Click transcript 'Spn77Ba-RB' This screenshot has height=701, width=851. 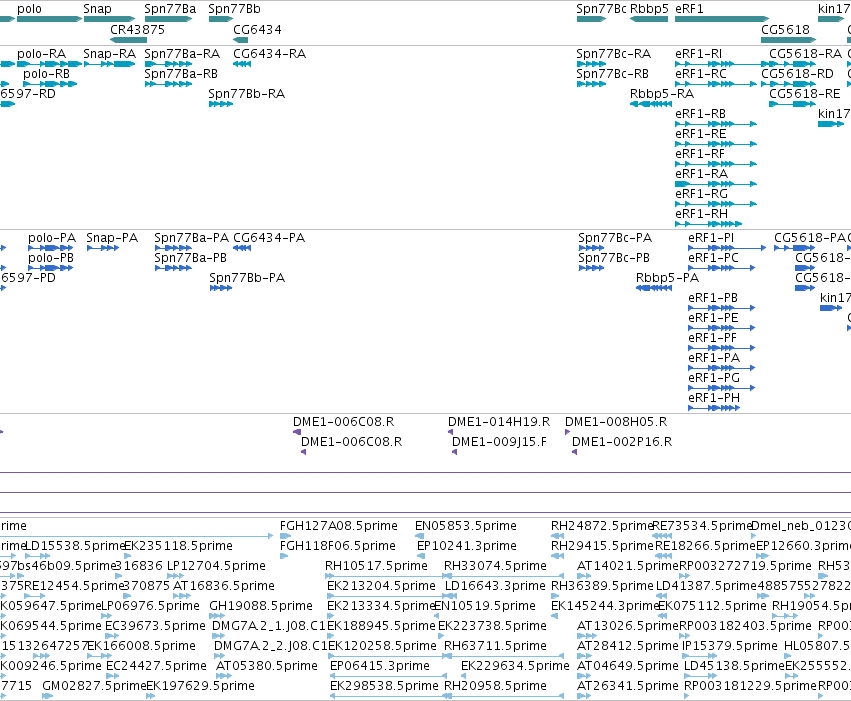click(181, 74)
